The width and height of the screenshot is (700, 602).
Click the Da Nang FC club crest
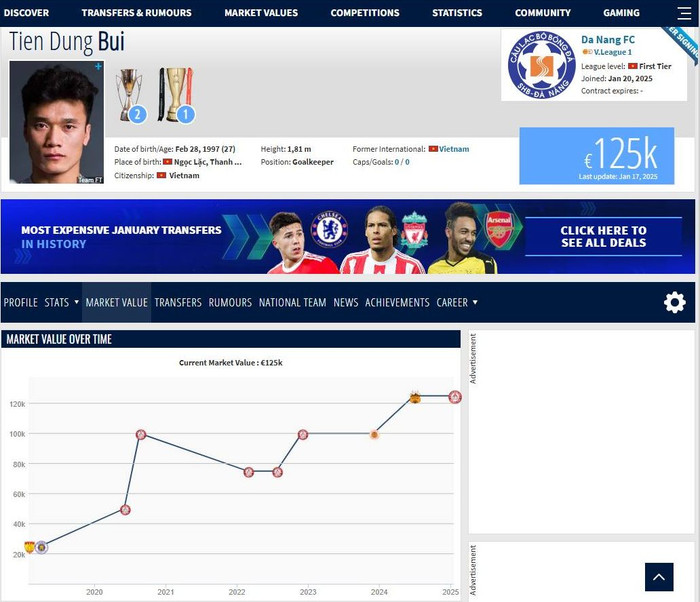[542, 65]
